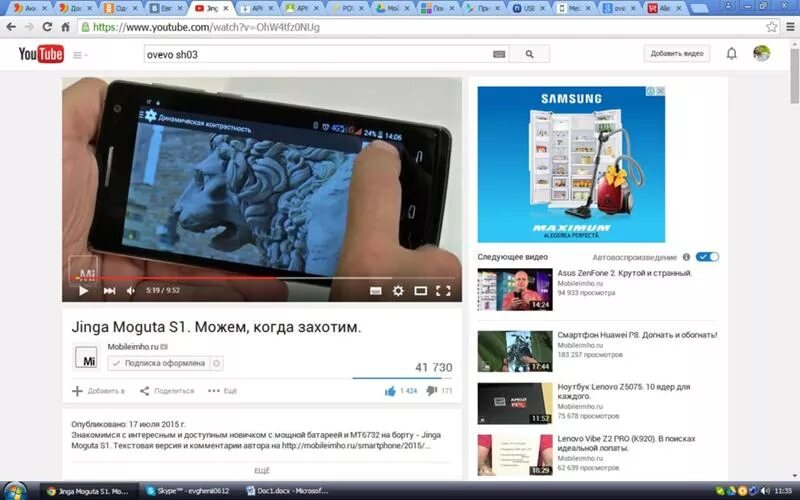Click the YouTube logo
Screen dimensions: 800x500
click(x=41, y=54)
